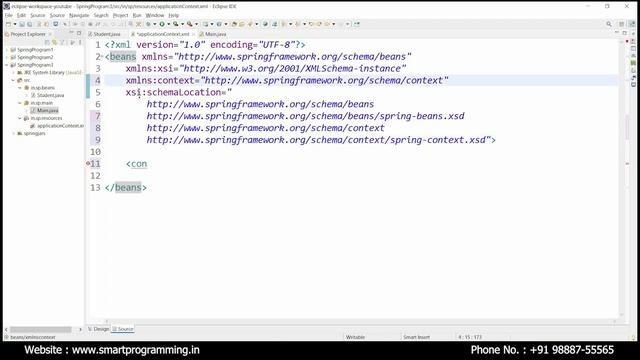Open the New wizard dropdown arrow
This screenshot has height=360, width=640.
coord(15,24)
